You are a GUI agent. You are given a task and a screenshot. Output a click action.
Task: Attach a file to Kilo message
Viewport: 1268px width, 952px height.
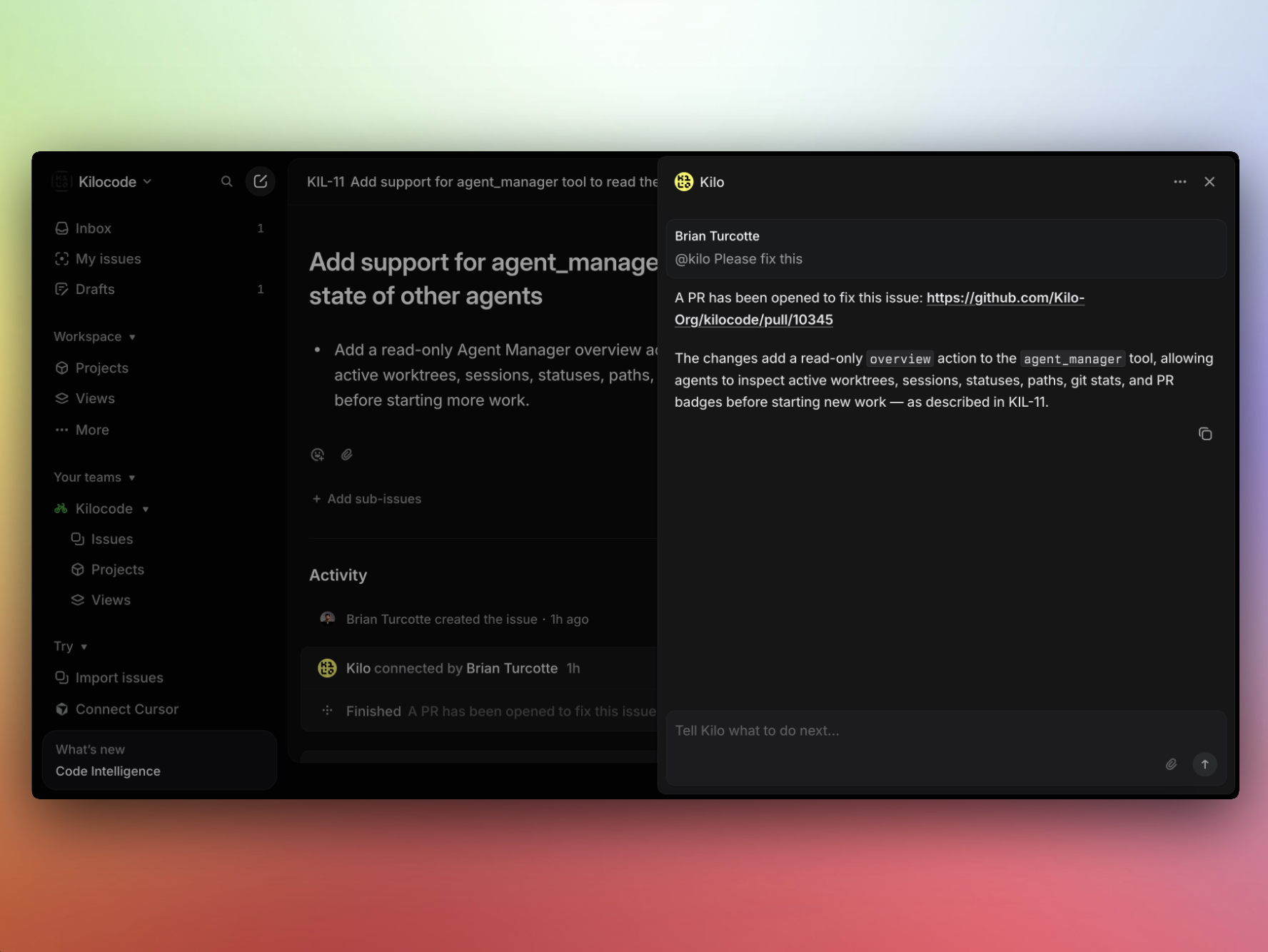pyautogui.click(x=1172, y=764)
